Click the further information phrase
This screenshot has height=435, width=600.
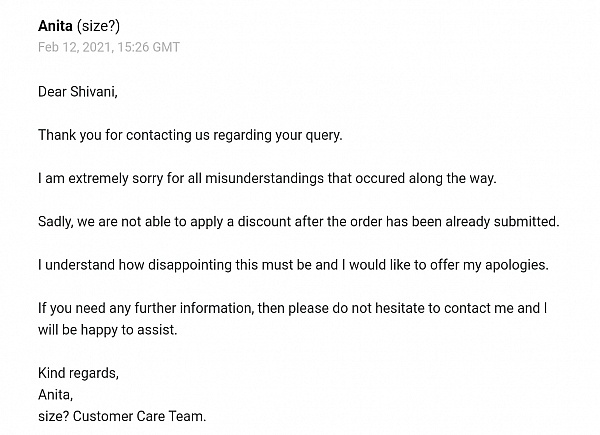[x=194, y=308]
